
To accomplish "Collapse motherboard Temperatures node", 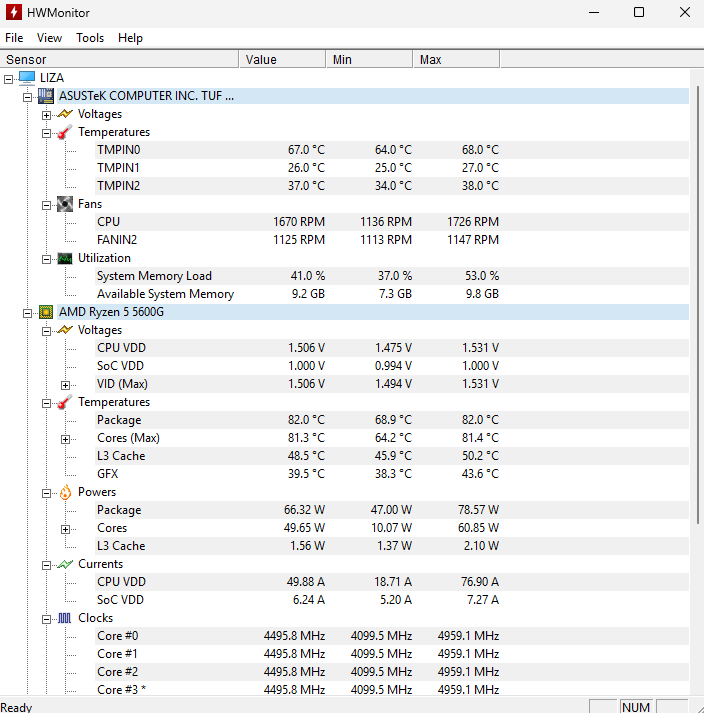I will pos(46,133).
